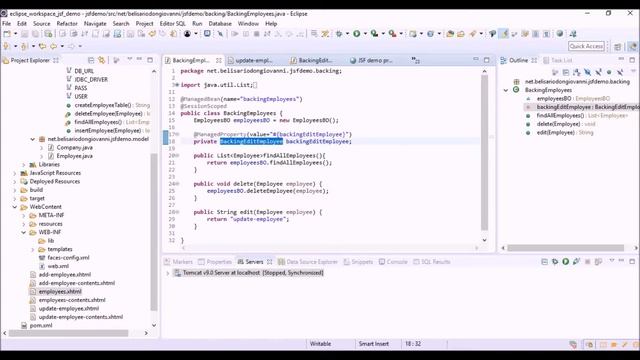Click the Skip All Breakpoints toolbar icon
This screenshot has width=640, height=360.
coord(220,34)
